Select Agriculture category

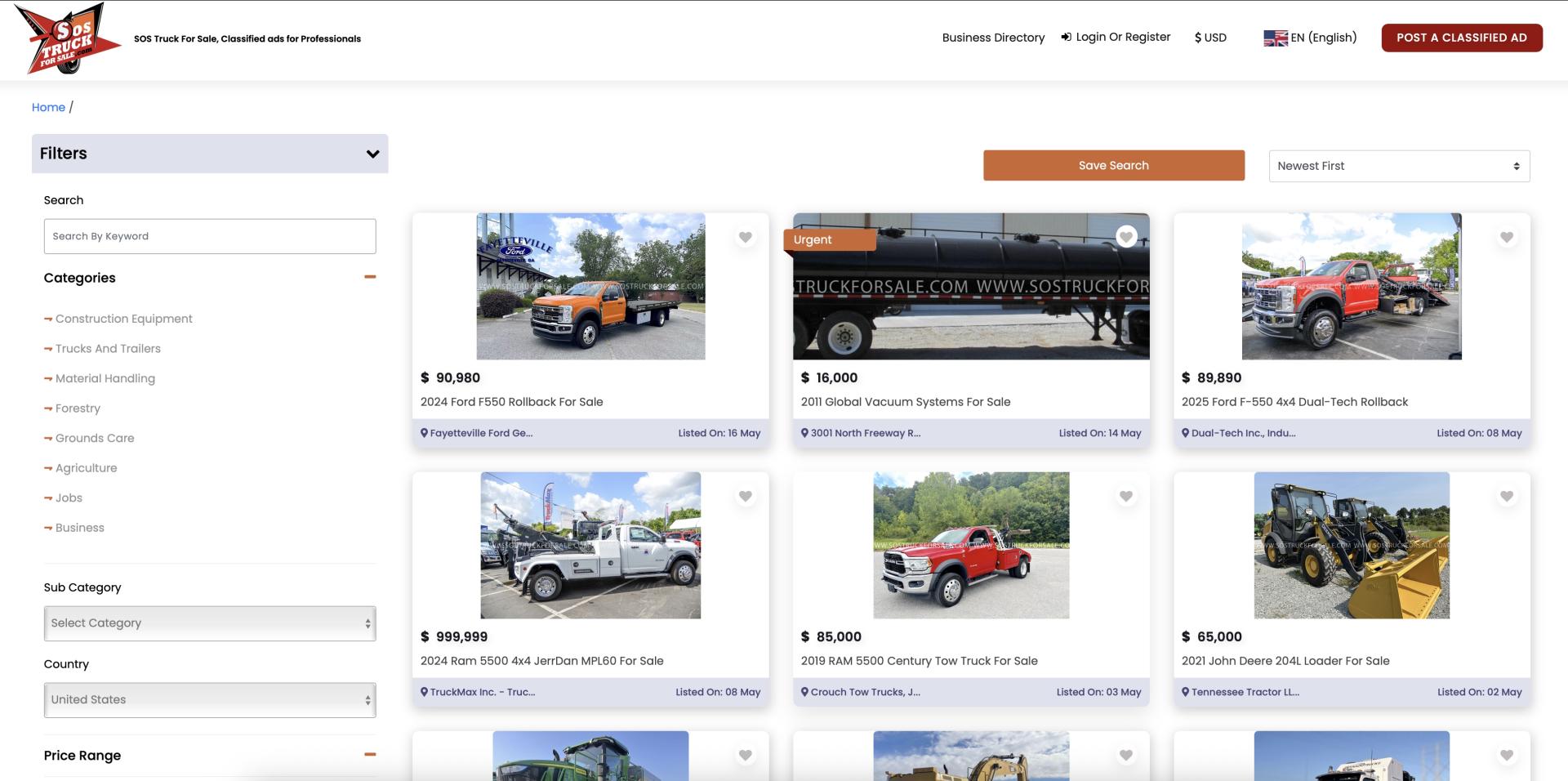(x=86, y=468)
